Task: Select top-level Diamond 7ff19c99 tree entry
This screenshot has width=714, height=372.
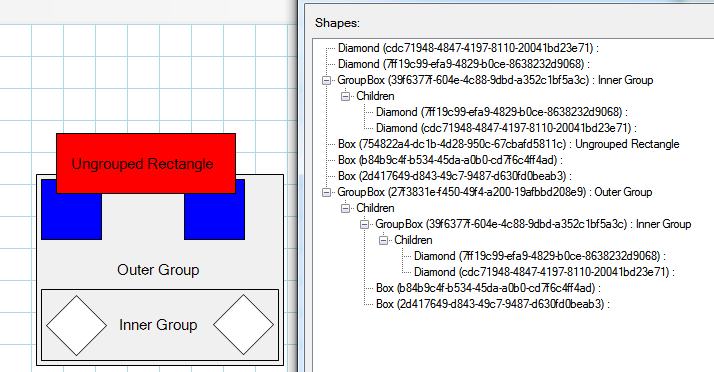Action: (464, 64)
